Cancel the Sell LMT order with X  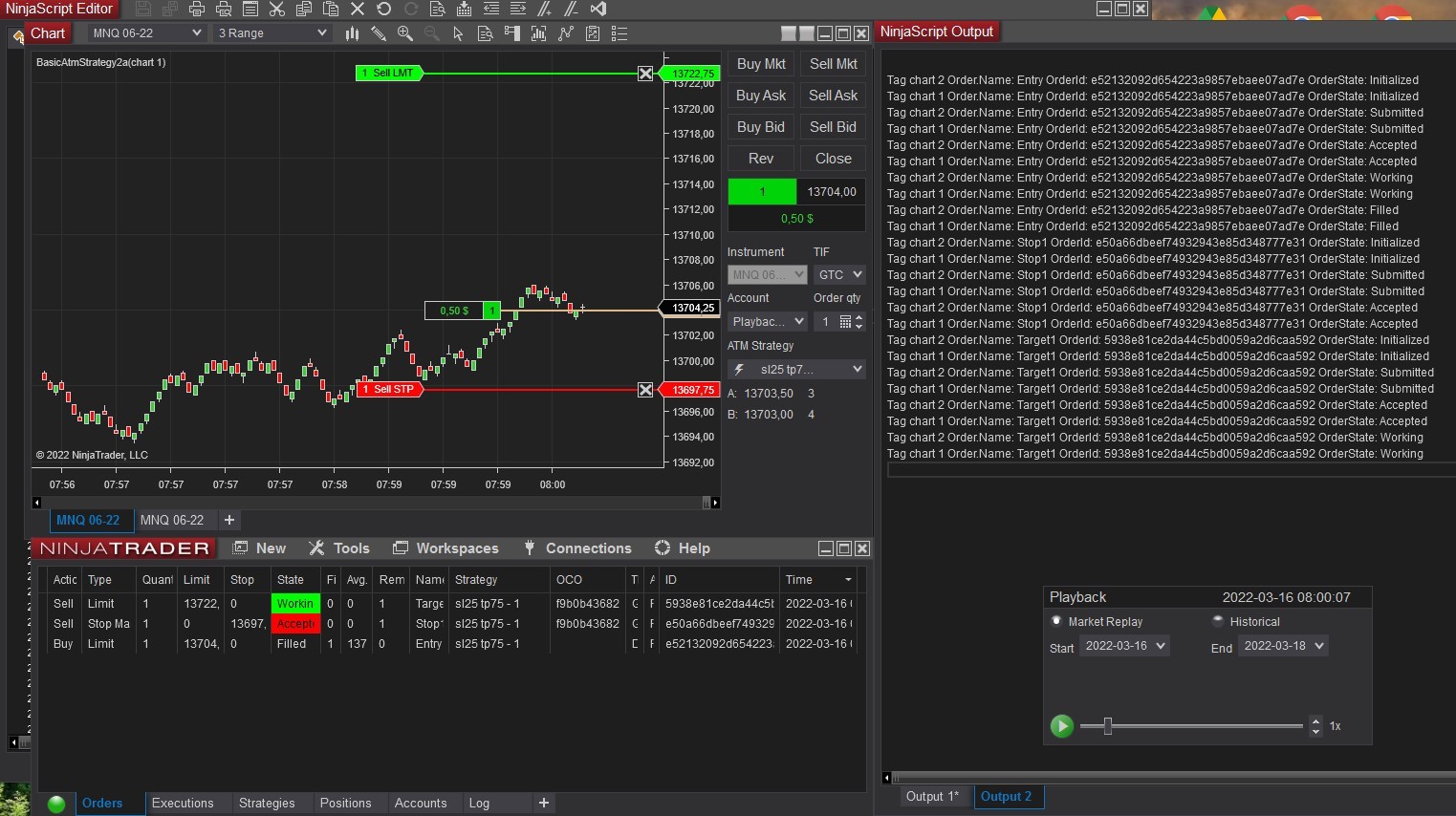click(x=645, y=74)
